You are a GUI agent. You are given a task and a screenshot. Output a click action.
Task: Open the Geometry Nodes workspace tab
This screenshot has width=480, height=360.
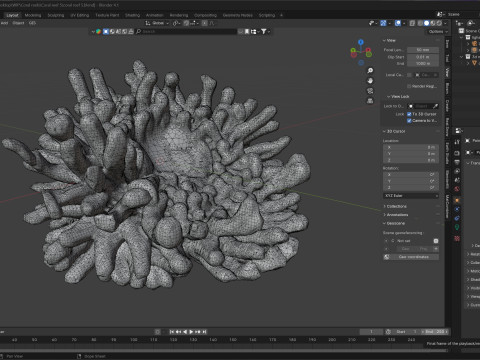tap(238, 15)
